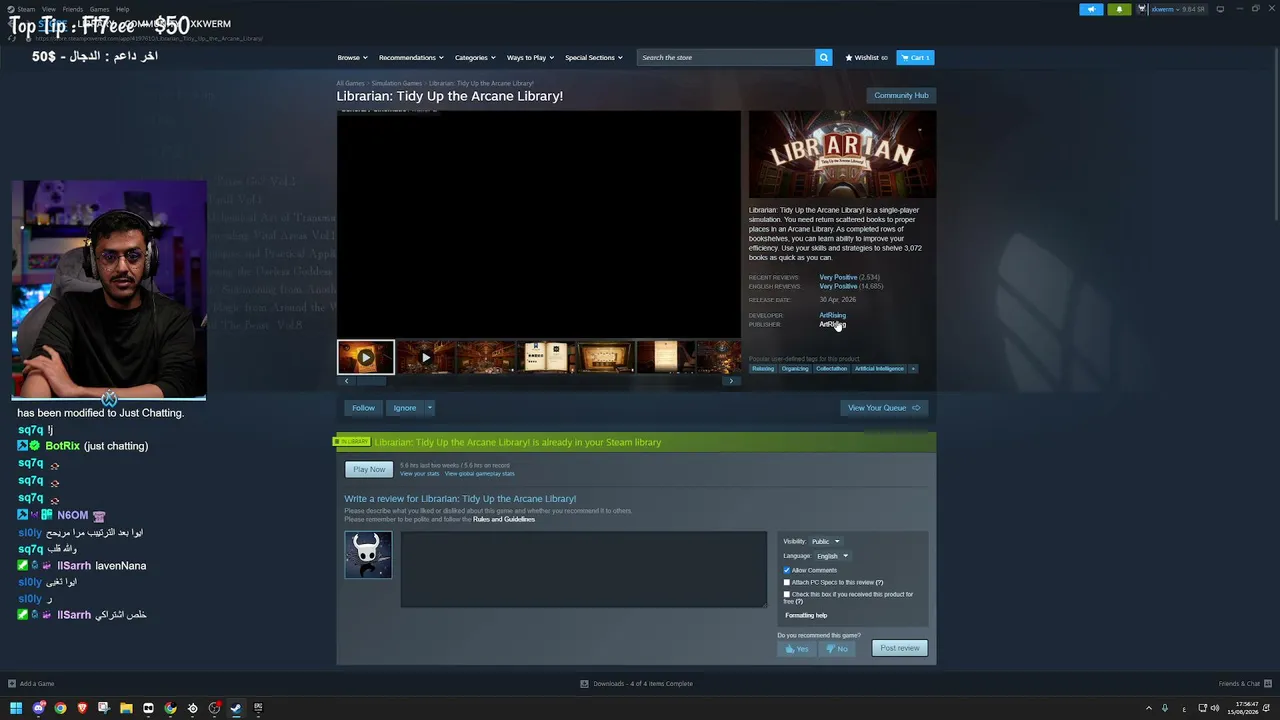Click in the Search the store field
Viewport: 1280px width, 720px height.
pyautogui.click(x=727, y=58)
